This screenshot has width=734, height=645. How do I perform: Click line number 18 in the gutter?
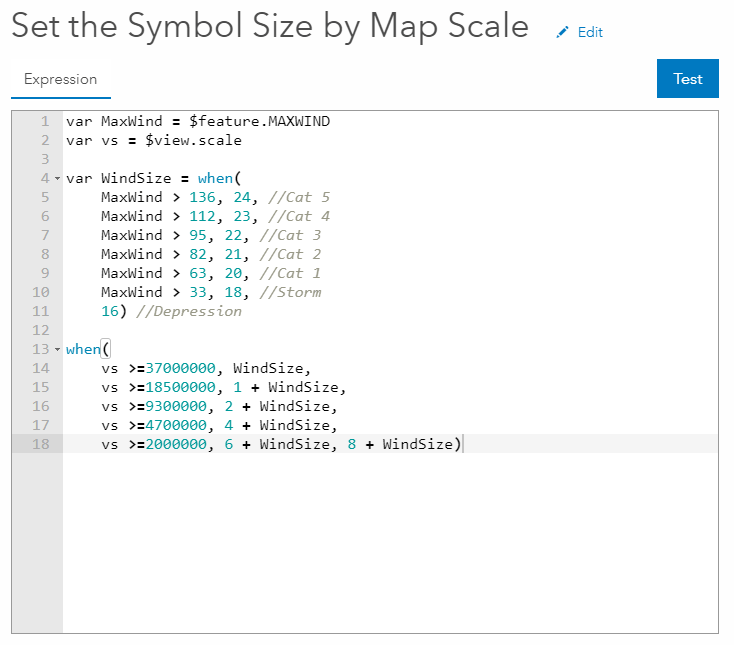click(x=41, y=445)
